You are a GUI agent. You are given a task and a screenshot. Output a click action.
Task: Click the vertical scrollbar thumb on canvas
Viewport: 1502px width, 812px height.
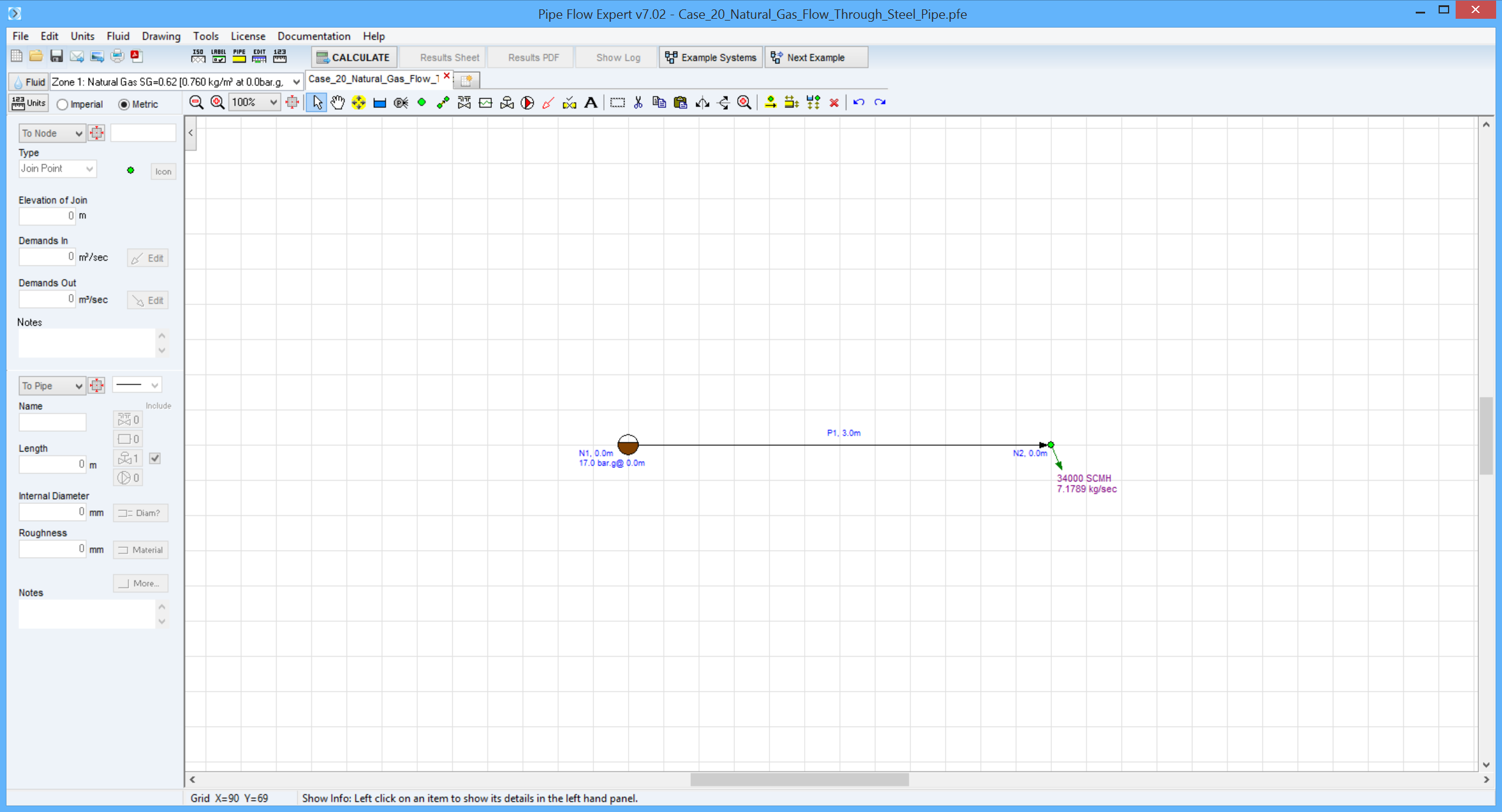pyautogui.click(x=1486, y=435)
